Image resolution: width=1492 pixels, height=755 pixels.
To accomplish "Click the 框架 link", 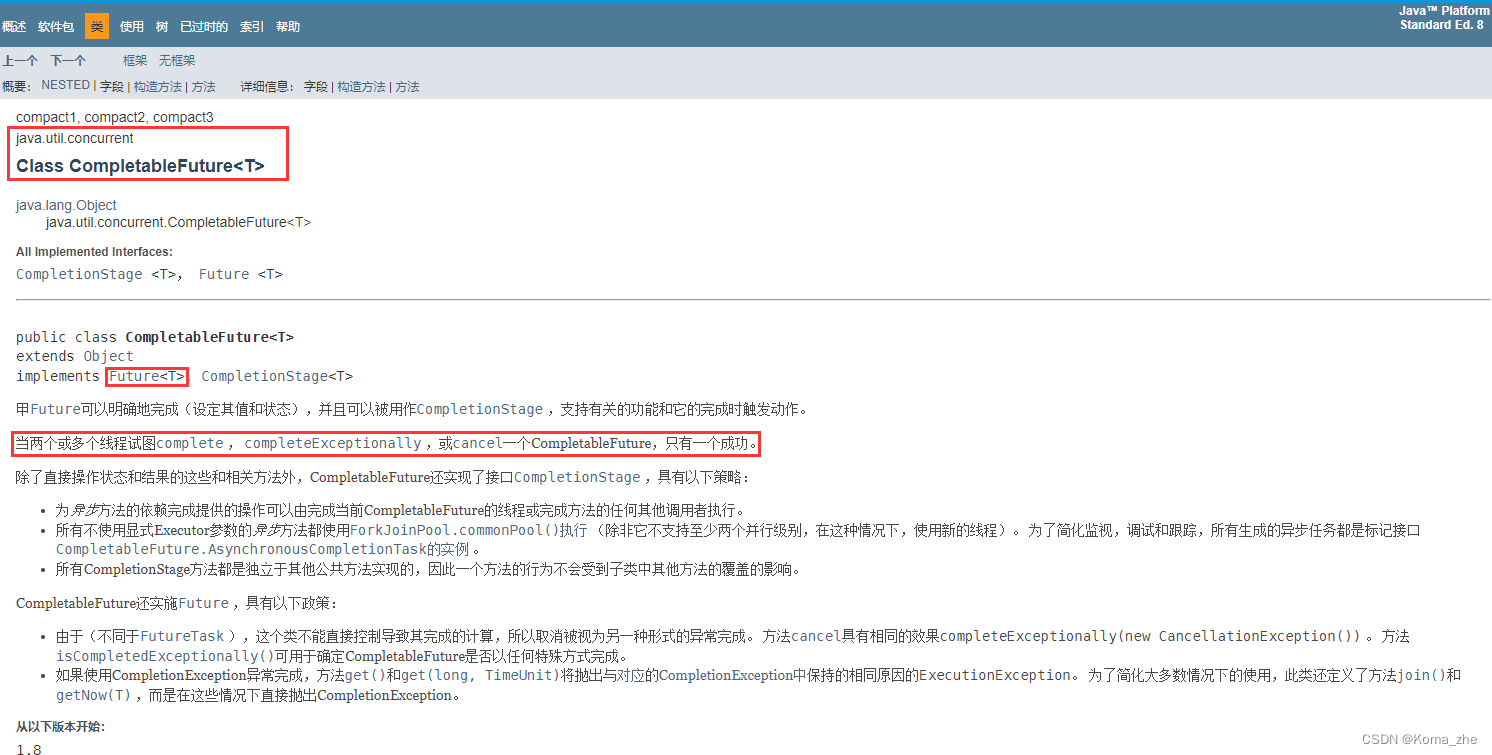I will point(135,61).
